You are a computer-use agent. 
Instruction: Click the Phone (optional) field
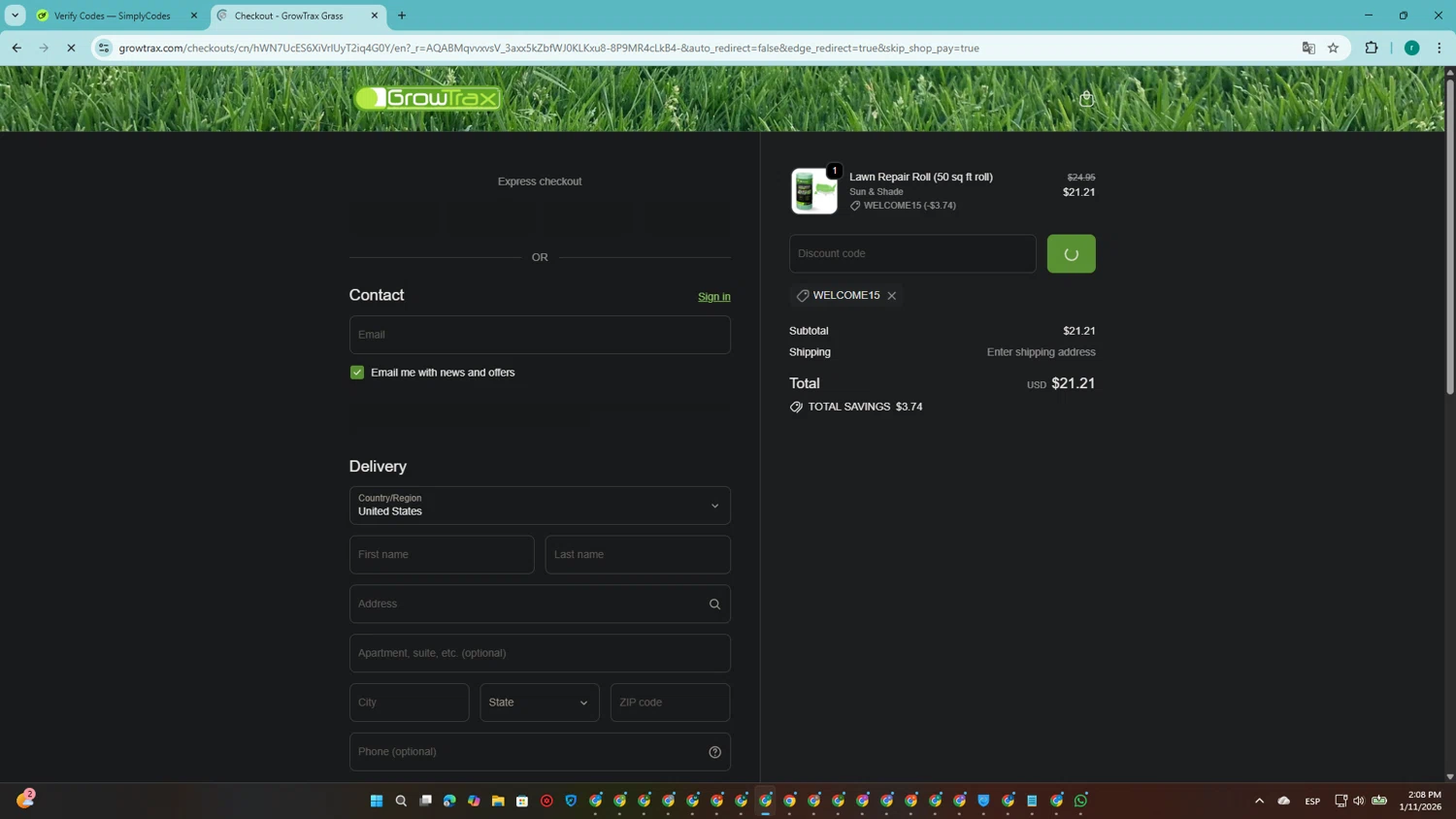[x=540, y=752]
